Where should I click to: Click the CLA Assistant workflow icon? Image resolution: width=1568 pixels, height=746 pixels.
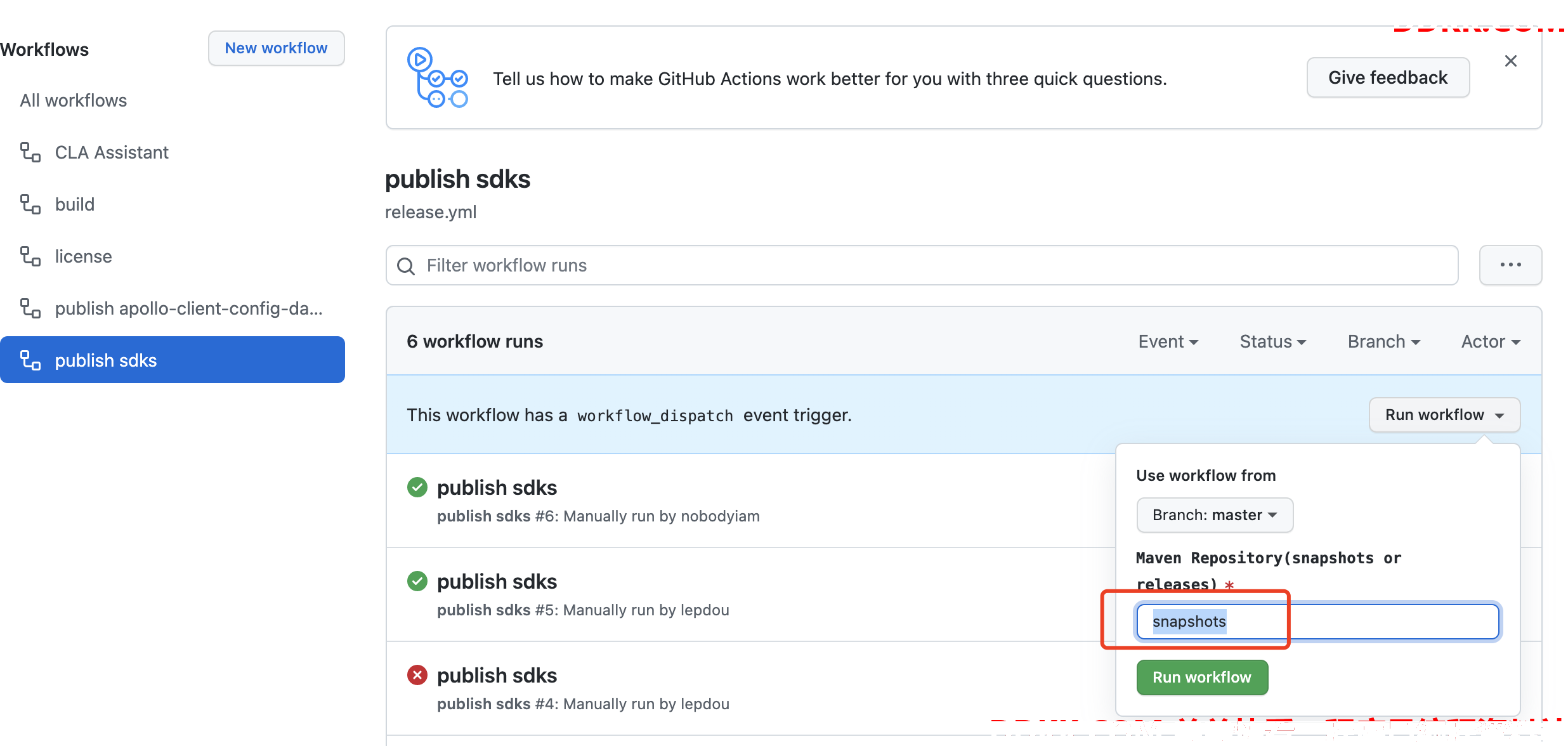30,152
